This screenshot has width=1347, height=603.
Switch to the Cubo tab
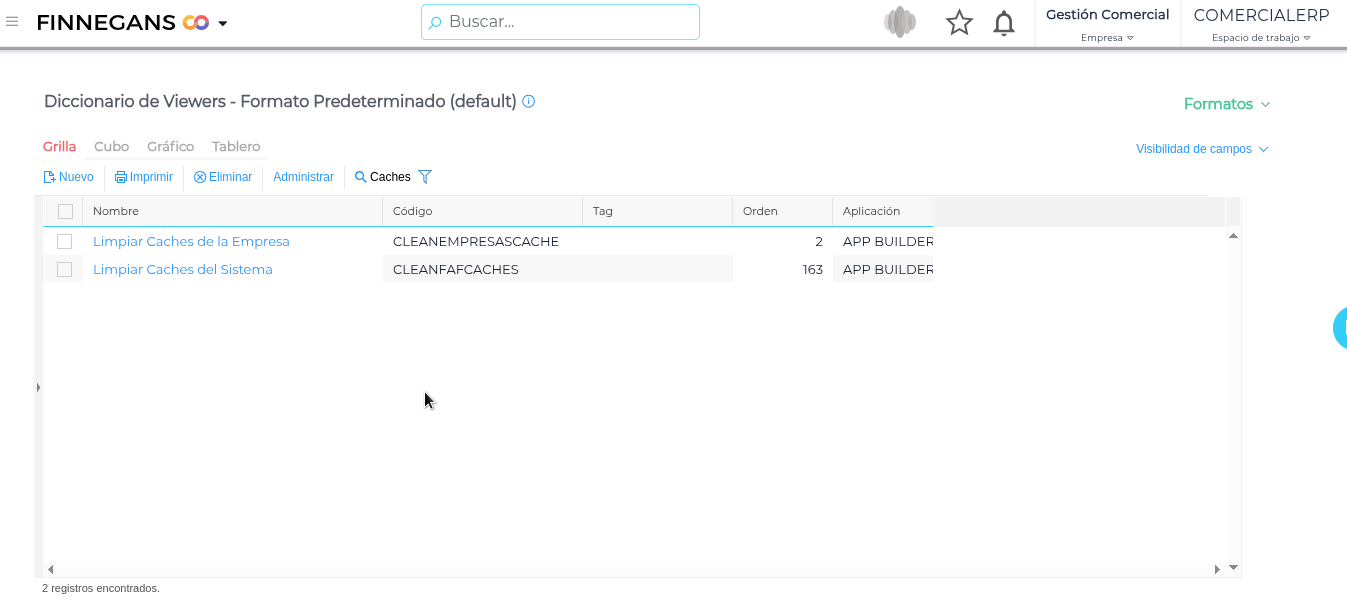click(111, 146)
